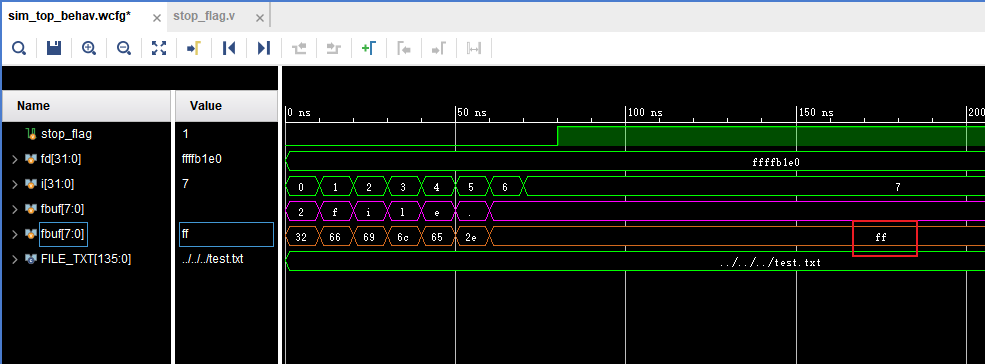This screenshot has width=985, height=364.
Task: Expand the i[31:0] signal
Action: [15, 184]
